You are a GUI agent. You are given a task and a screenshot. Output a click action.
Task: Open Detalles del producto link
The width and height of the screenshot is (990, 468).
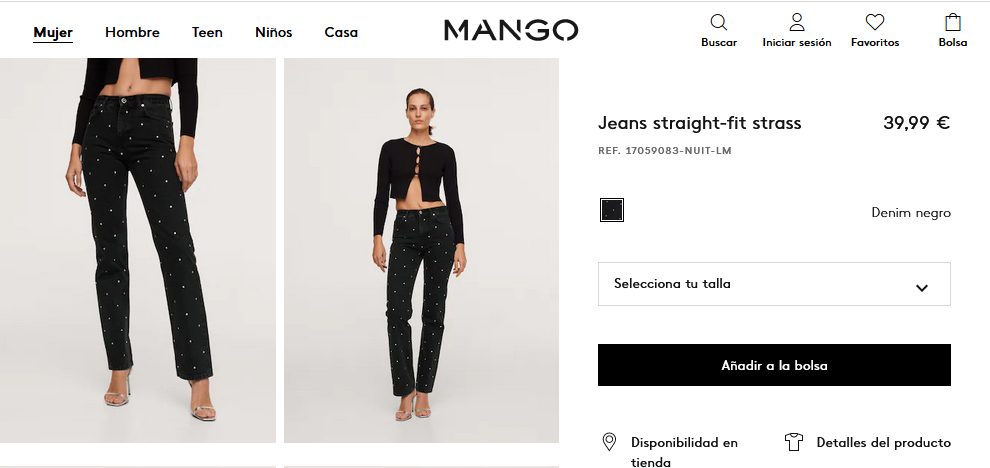coord(883,443)
